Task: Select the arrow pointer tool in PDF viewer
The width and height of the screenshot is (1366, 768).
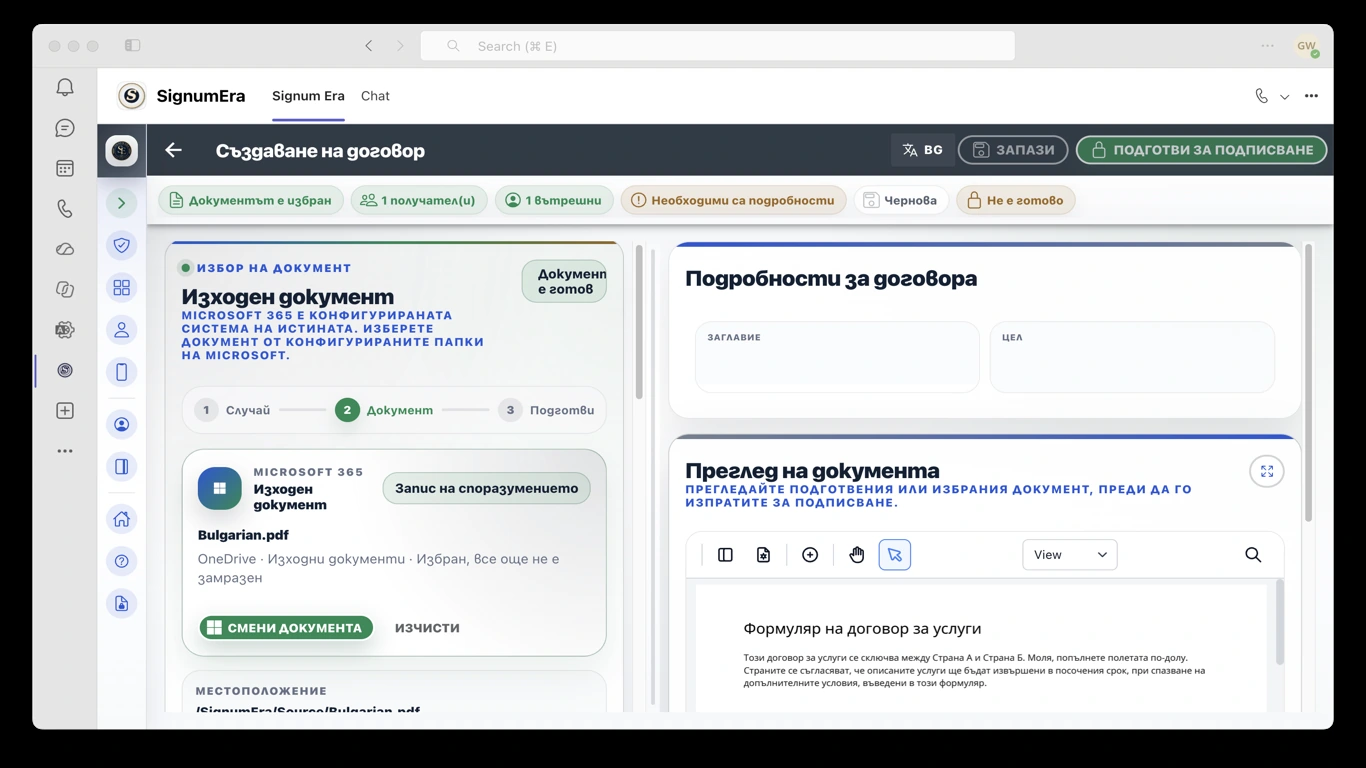Action: click(895, 555)
